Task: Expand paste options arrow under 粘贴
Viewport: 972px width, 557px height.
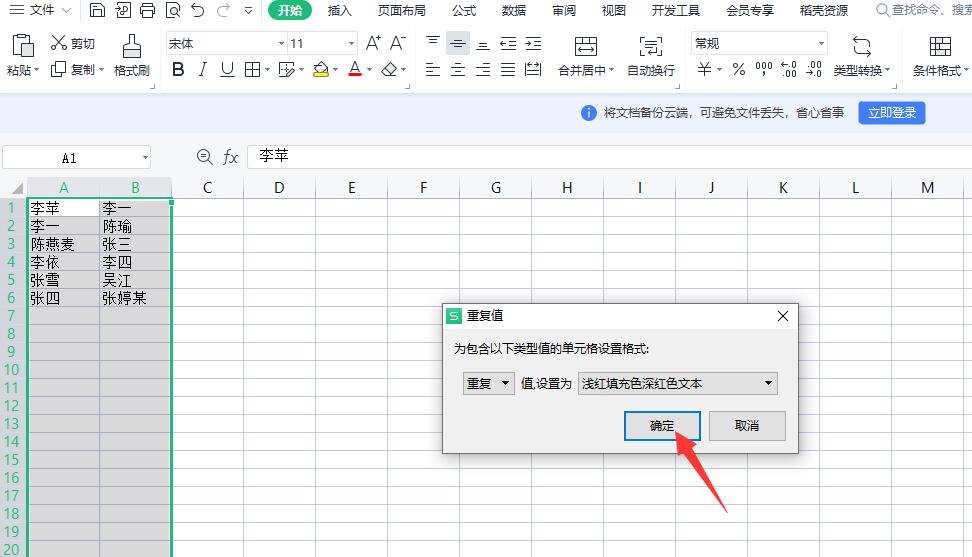Action: 36,70
